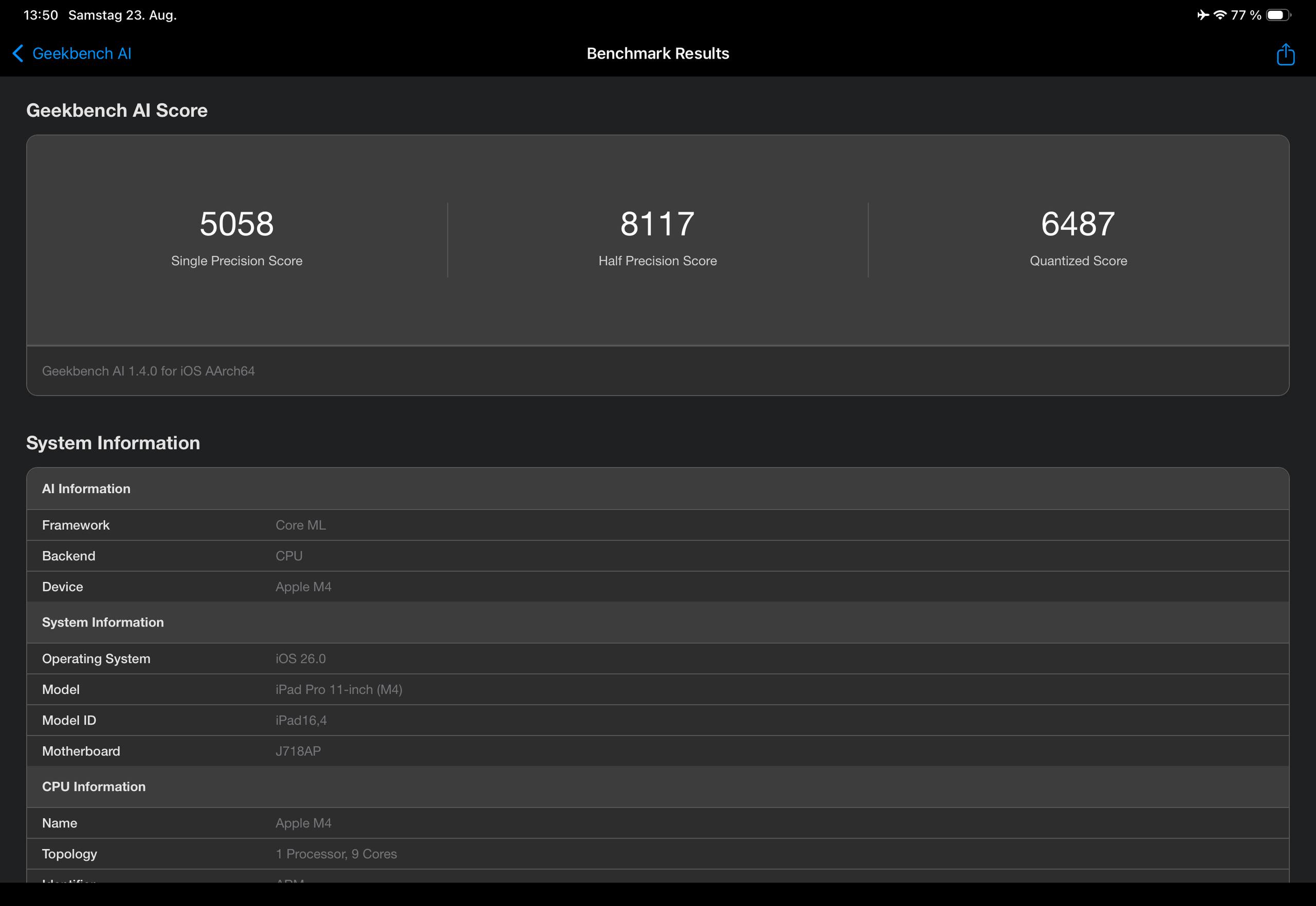Tap the Wi-Fi status icon
Image resolution: width=1316 pixels, height=906 pixels.
(1219, 15)
